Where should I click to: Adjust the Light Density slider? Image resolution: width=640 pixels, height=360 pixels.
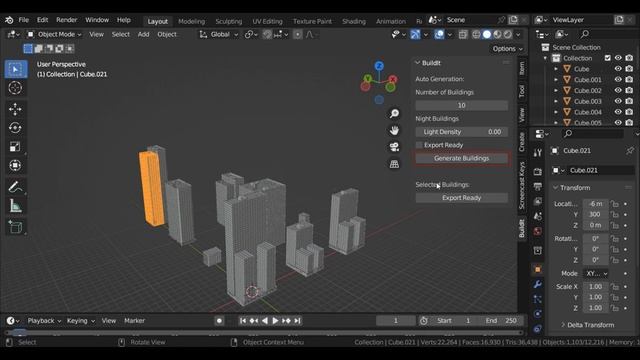462,132
